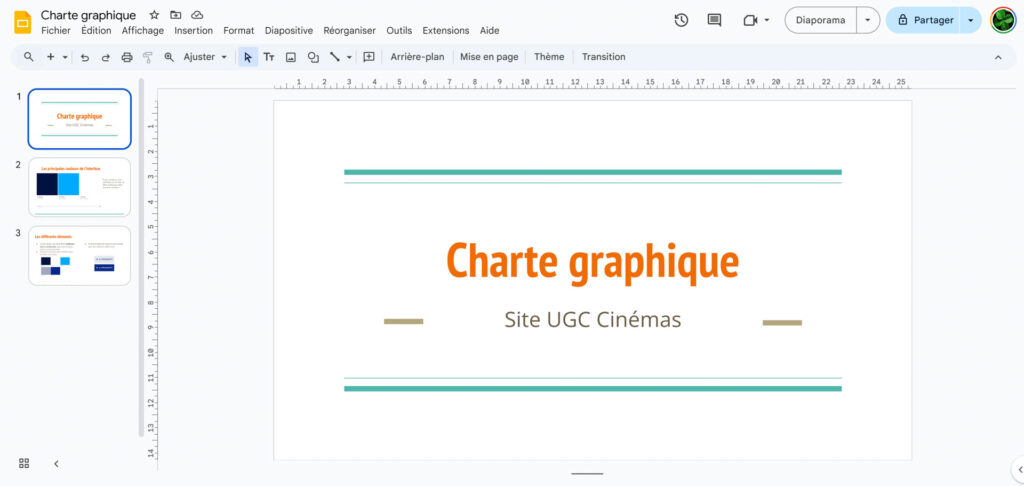Redo the last action
The height and width of the screenshot is (486, 1024).
[105, 57]
